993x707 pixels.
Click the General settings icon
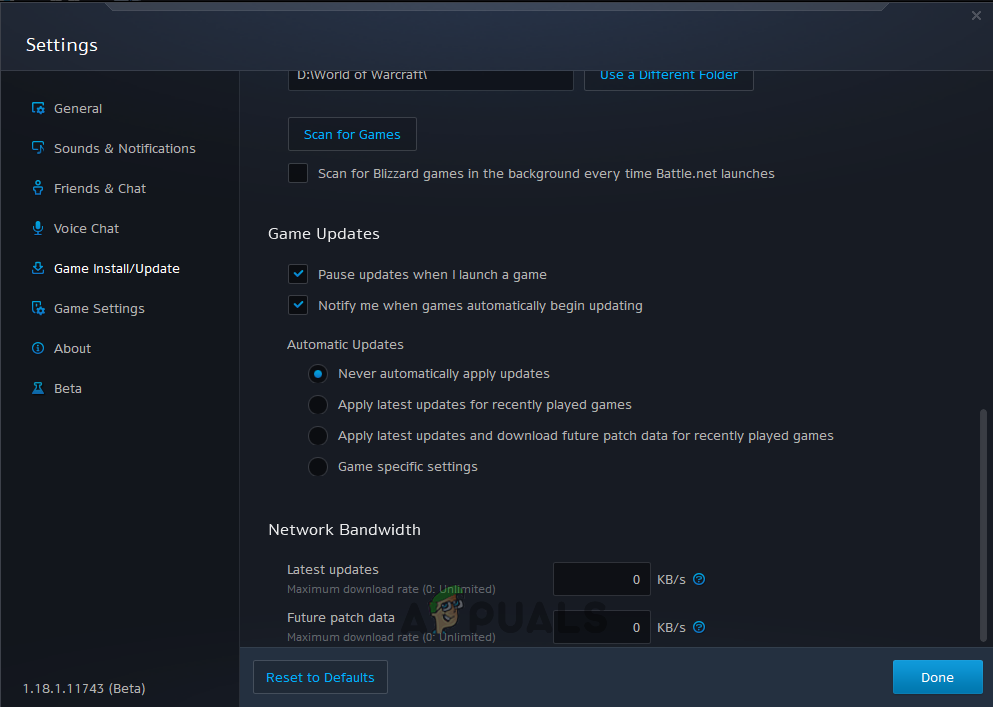[38, 108]
